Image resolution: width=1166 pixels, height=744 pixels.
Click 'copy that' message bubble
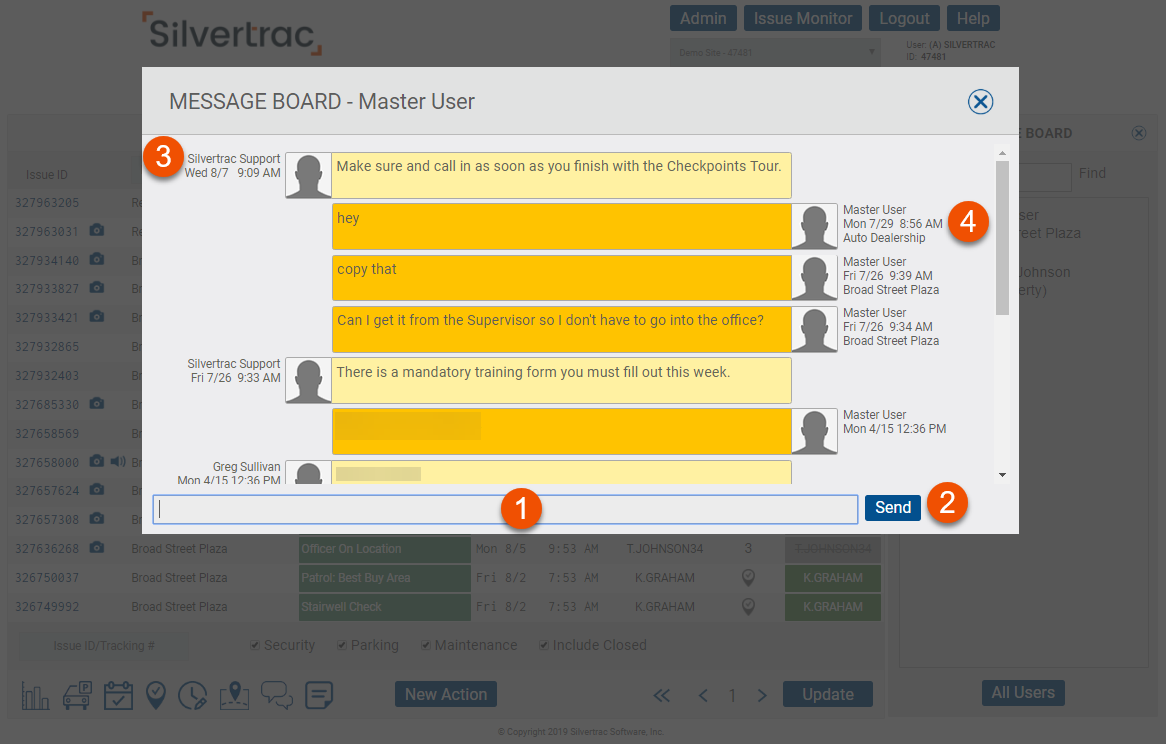coord(561,278)
